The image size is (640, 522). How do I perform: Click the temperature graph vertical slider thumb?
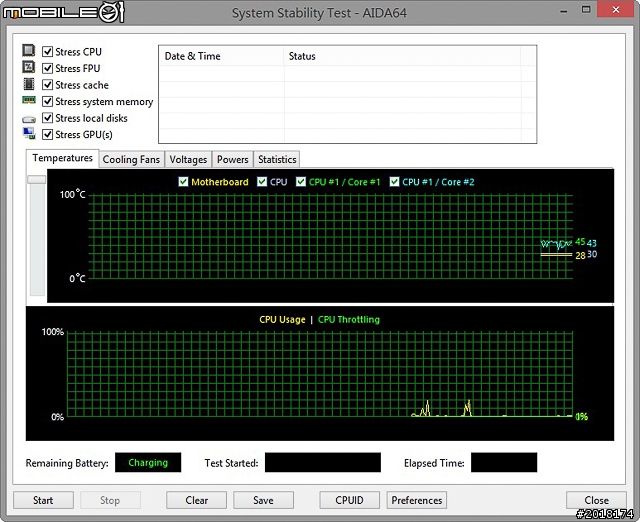coord(36,179)
